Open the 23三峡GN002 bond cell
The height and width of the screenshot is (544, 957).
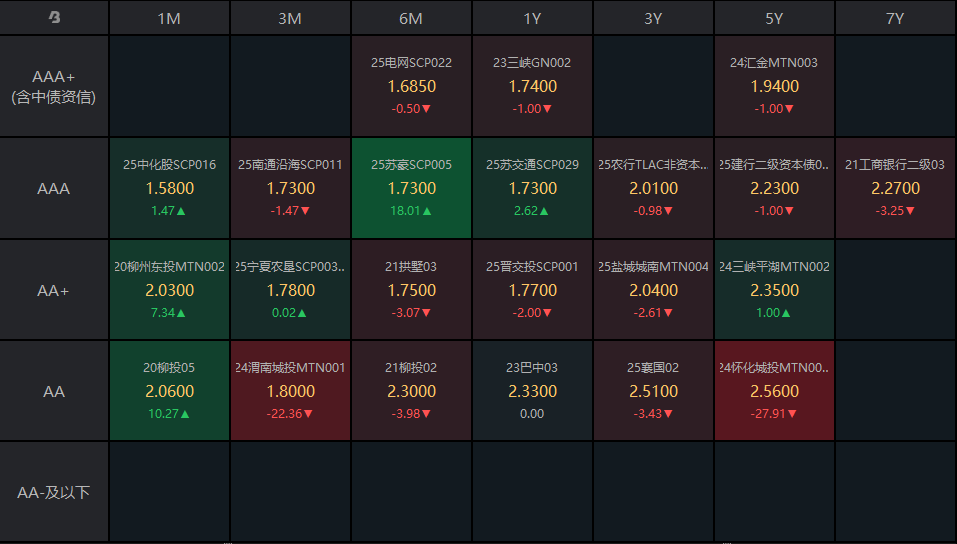tap(532, 86)
